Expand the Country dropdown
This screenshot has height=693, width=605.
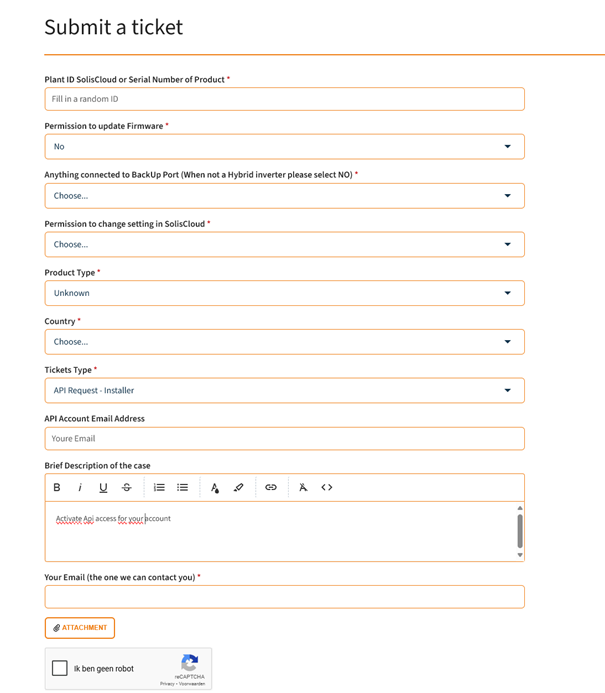(x=284, y=342)
